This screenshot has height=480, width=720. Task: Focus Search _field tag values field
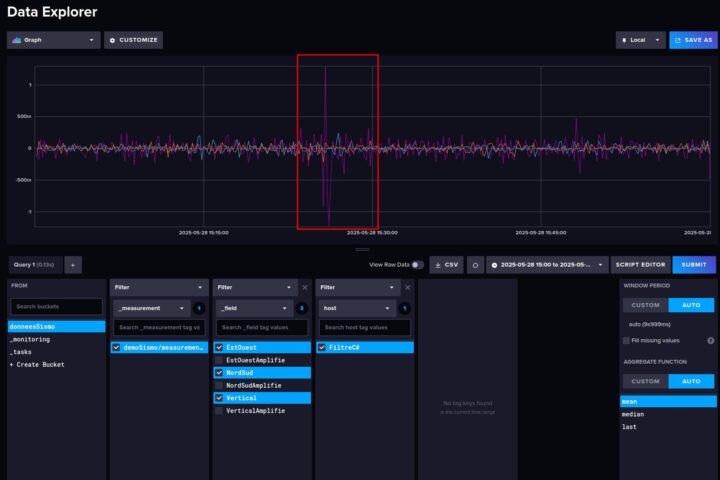262,328
